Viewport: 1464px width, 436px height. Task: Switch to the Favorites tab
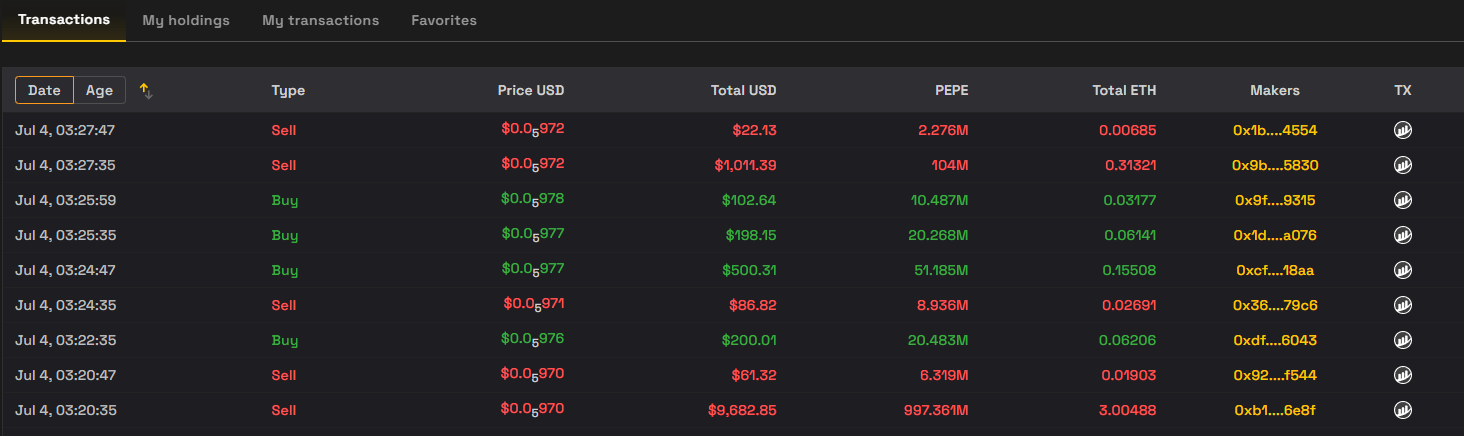pyautogui.click(x=444, y=20)
